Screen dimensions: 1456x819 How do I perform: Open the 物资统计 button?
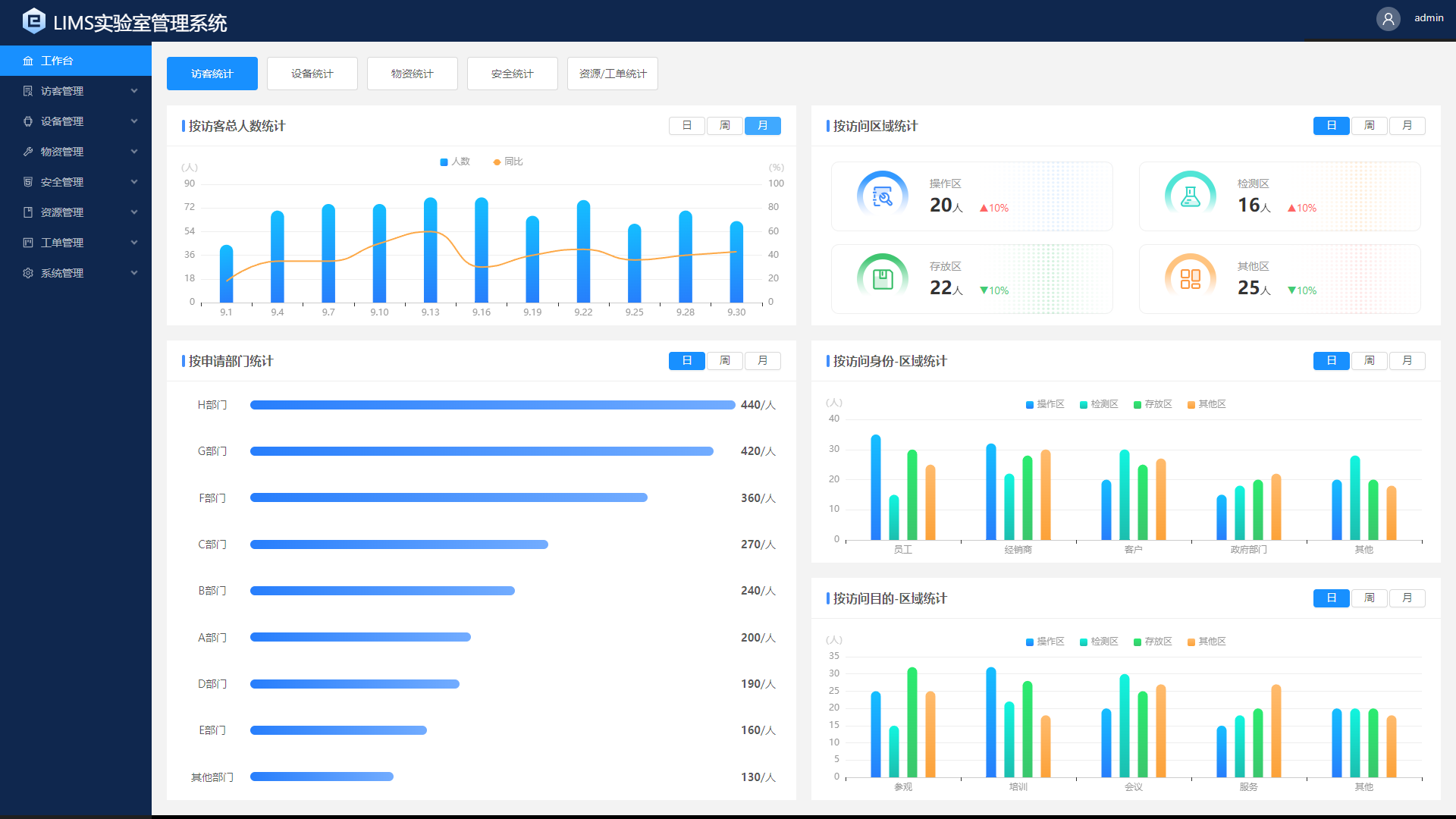[x=412, y=74]
